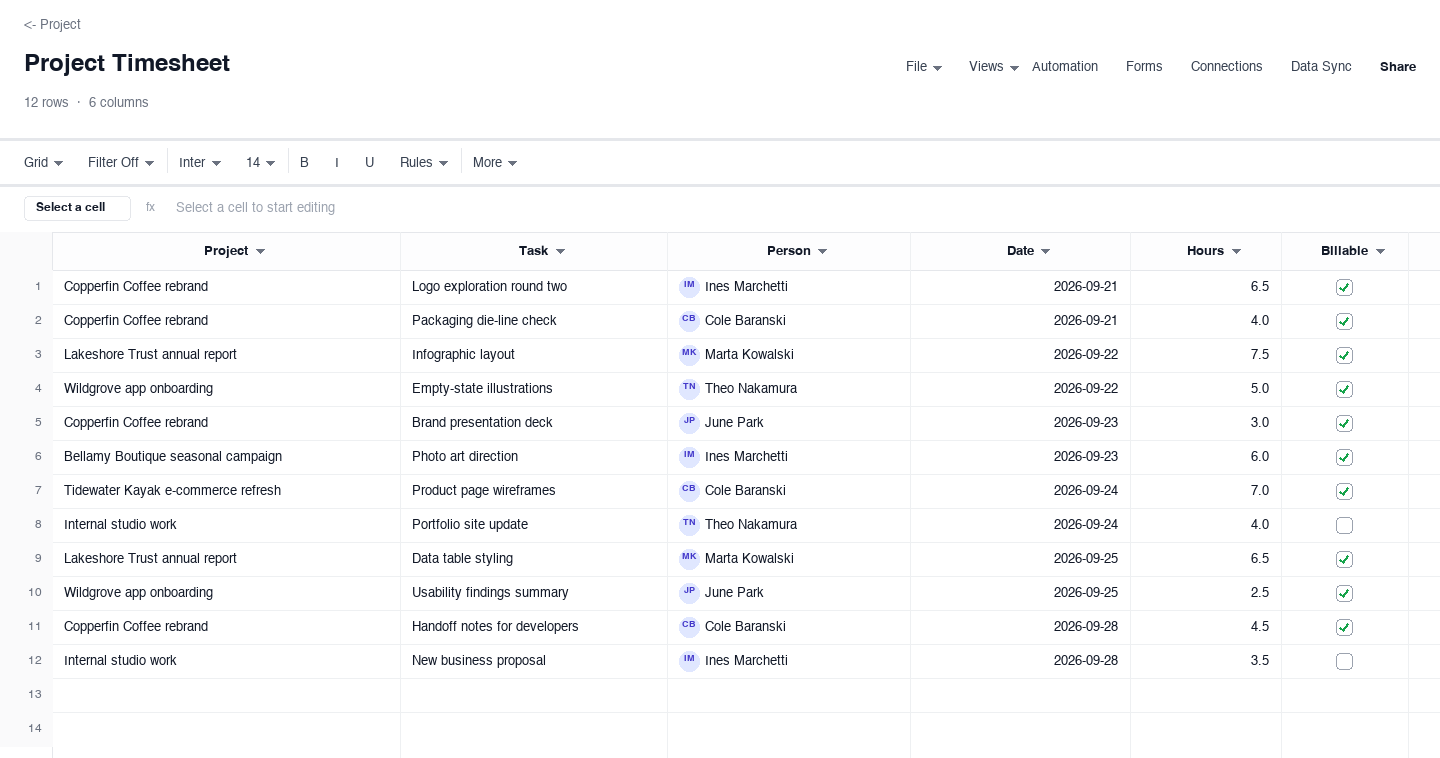Select Date cell for Infographic layout
The height and width of the screenshot is (758, 1440).
tap(1020, 355)
